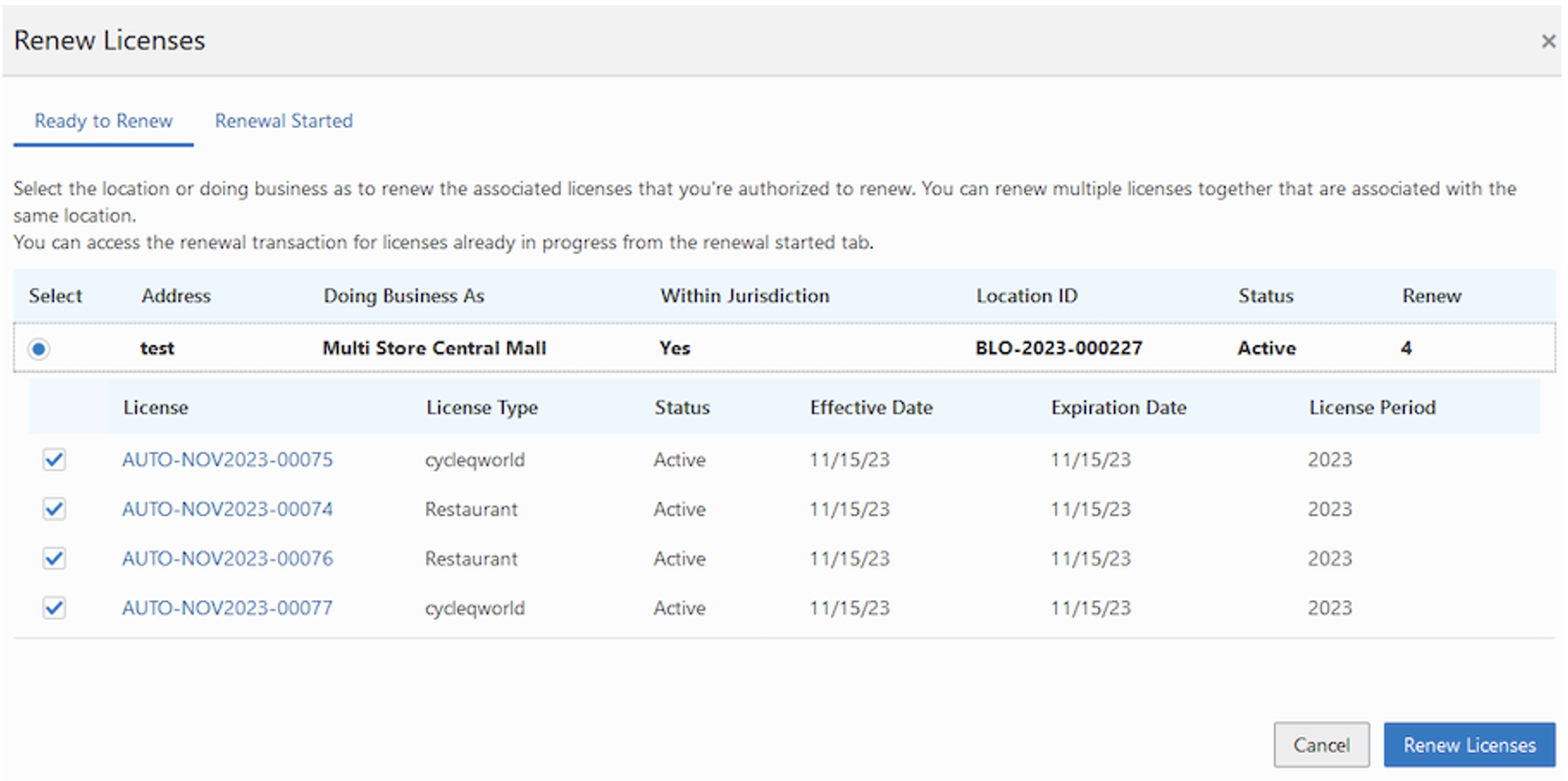The width and height of the screenshot is (1568, 781).
Task: Uncheck license AUTO-NOV2023-00076
Action: pos(54,559)
